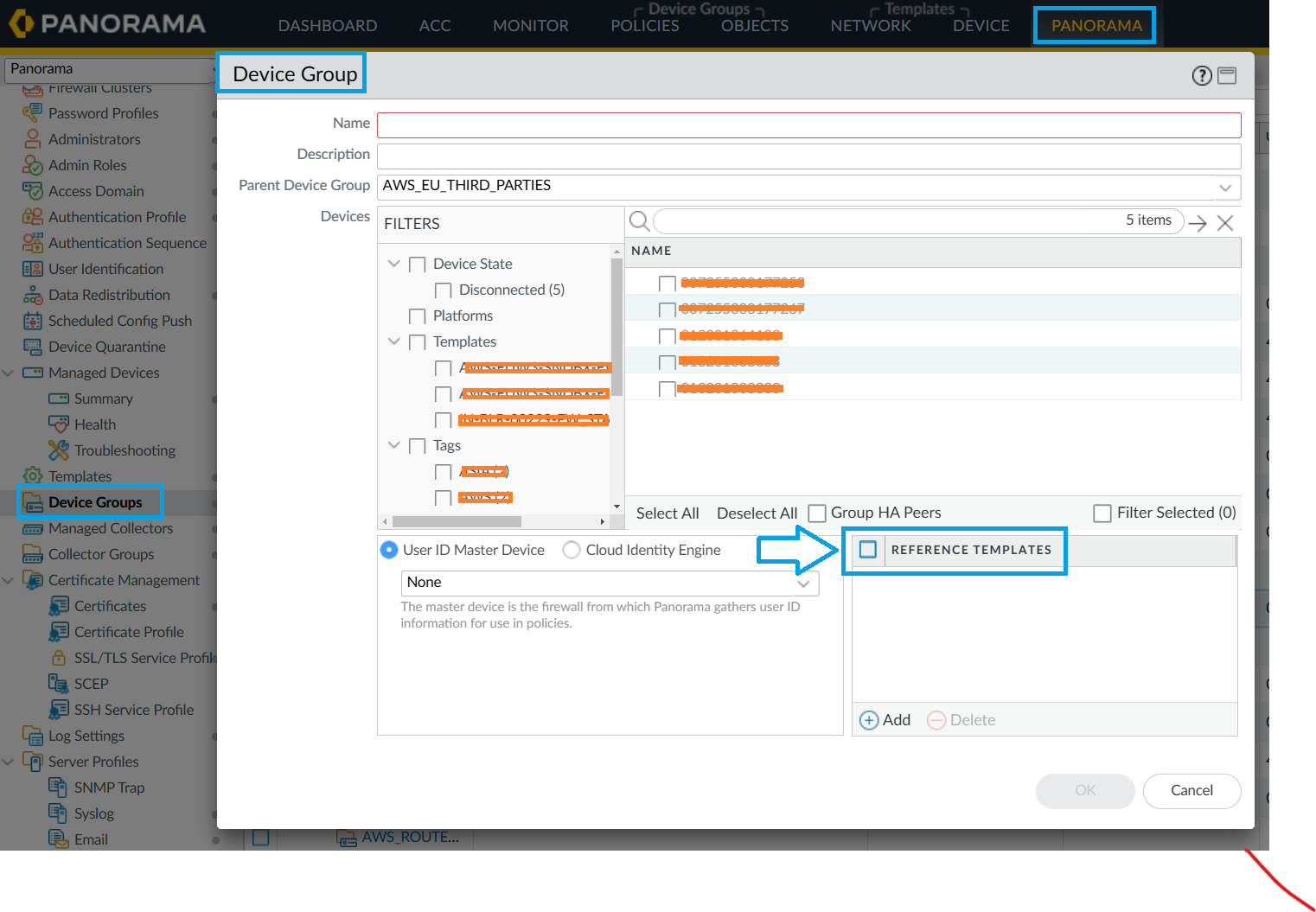Click the OK button
The image size is (1316, 912).
[x=1085, y=791]
